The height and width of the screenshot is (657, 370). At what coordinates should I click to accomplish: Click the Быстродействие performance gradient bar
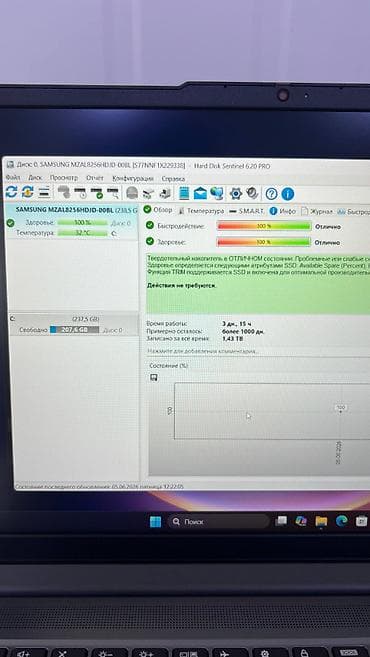click(264, 226)
